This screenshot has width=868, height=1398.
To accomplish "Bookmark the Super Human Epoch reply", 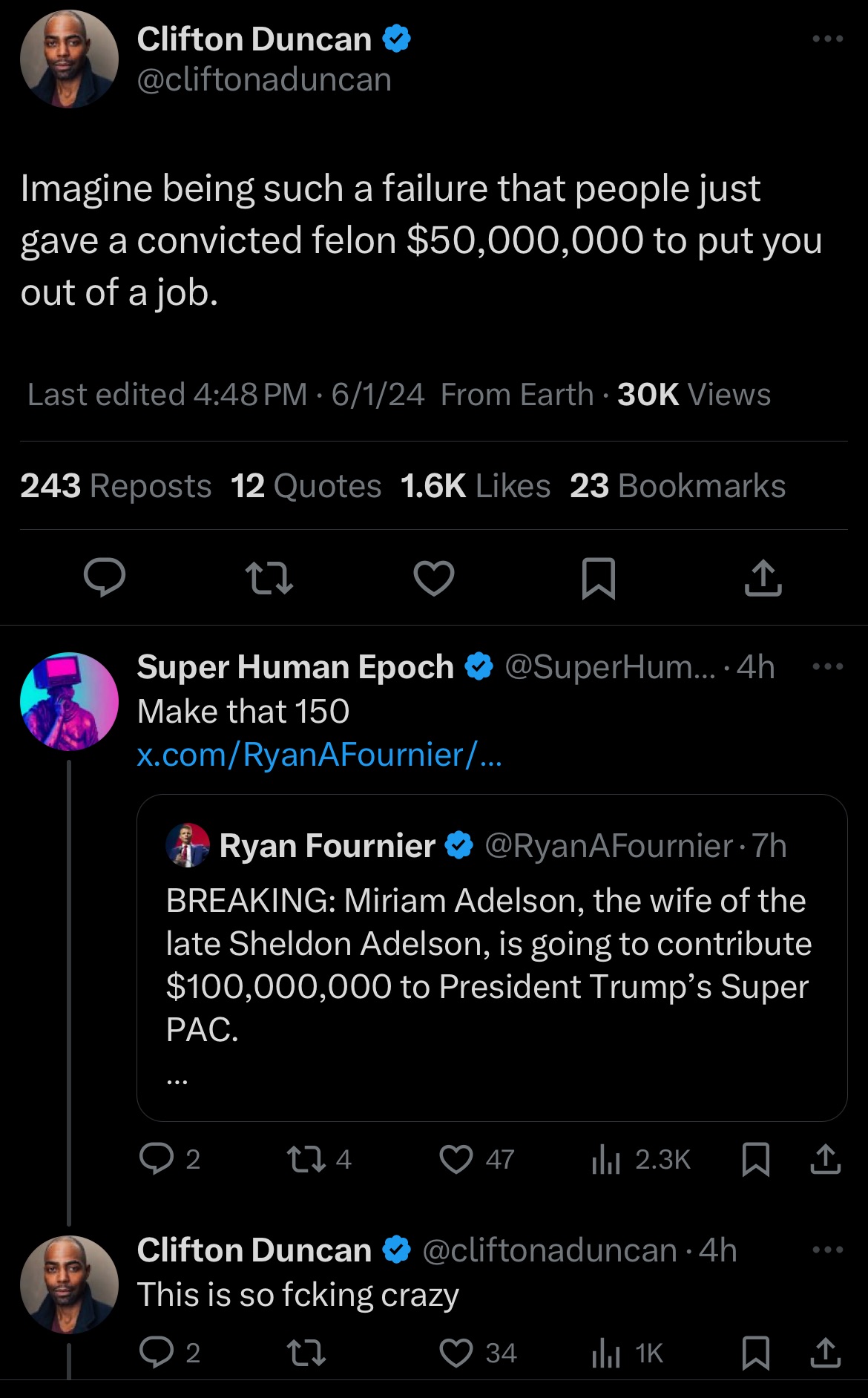I will 756,1159.
